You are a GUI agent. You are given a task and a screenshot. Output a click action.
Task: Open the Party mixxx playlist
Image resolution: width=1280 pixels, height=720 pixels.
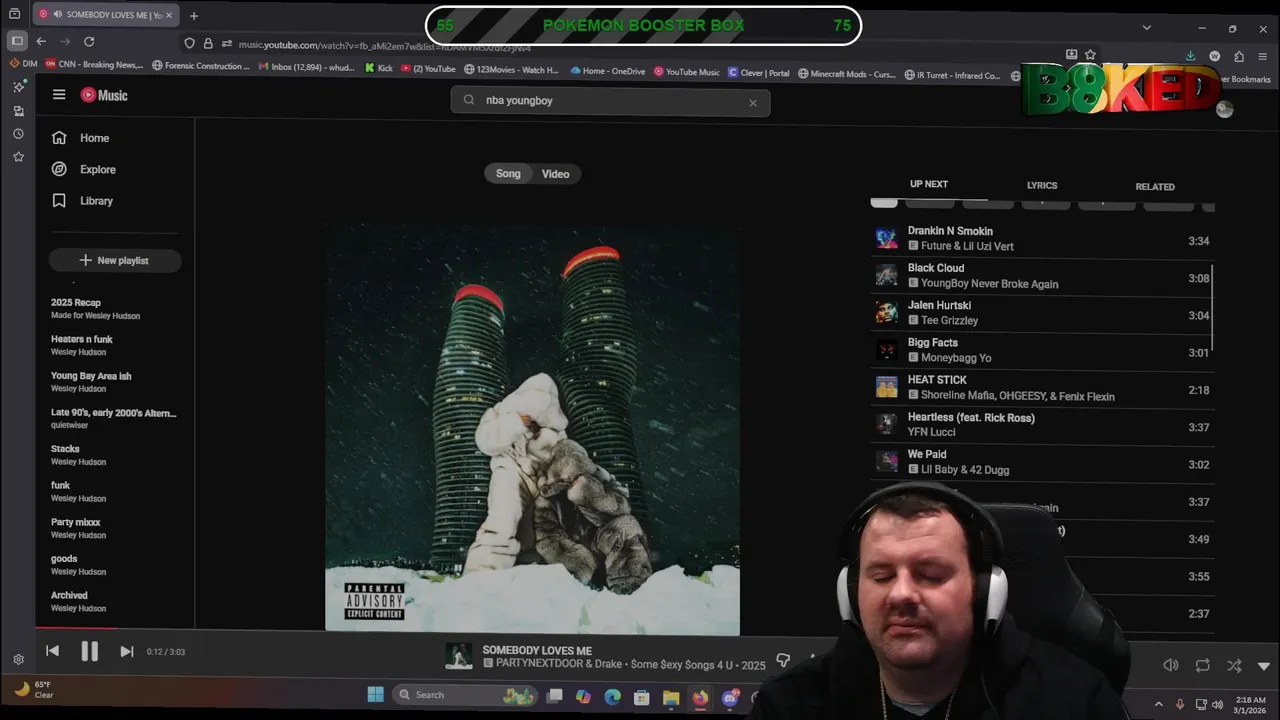click(78, 528)
